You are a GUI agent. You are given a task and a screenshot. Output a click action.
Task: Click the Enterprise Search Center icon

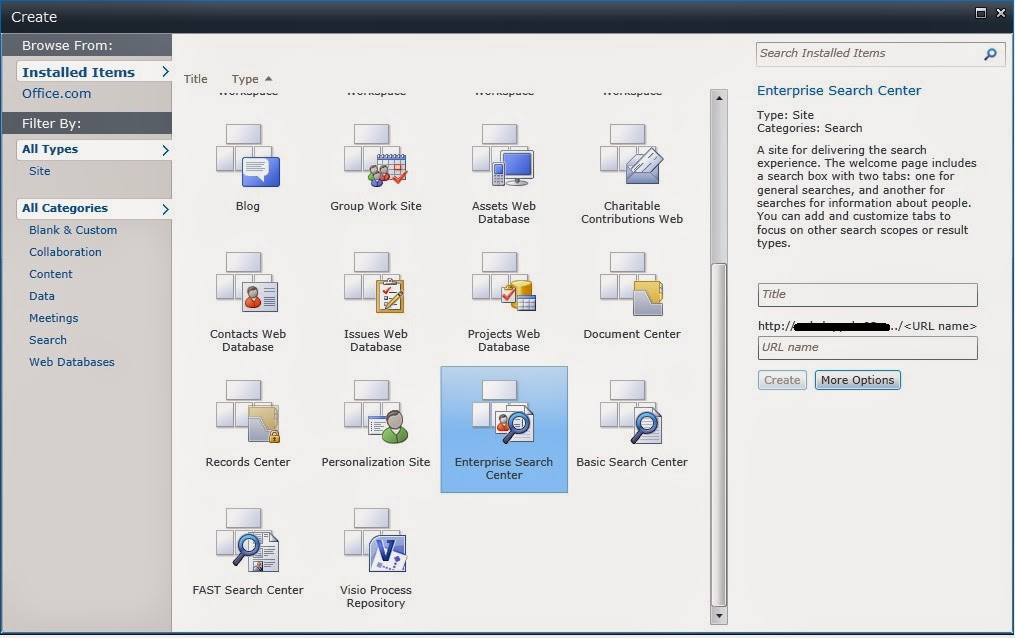click(x=504, y=412)
